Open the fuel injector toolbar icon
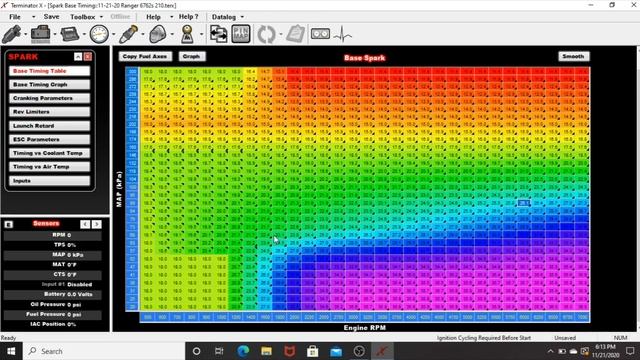The height and width of the screenshot is (360, 640). pyautogui.click(x=11, y=34)
